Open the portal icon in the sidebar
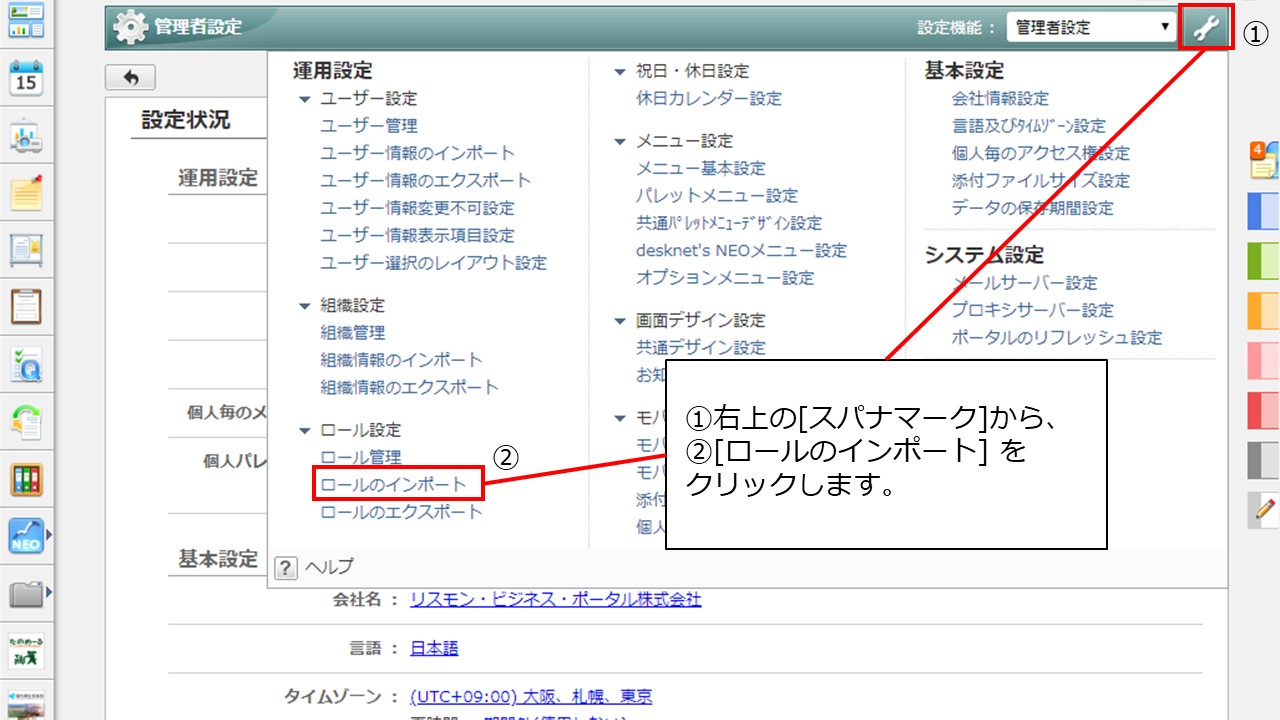 coord(26,20)
